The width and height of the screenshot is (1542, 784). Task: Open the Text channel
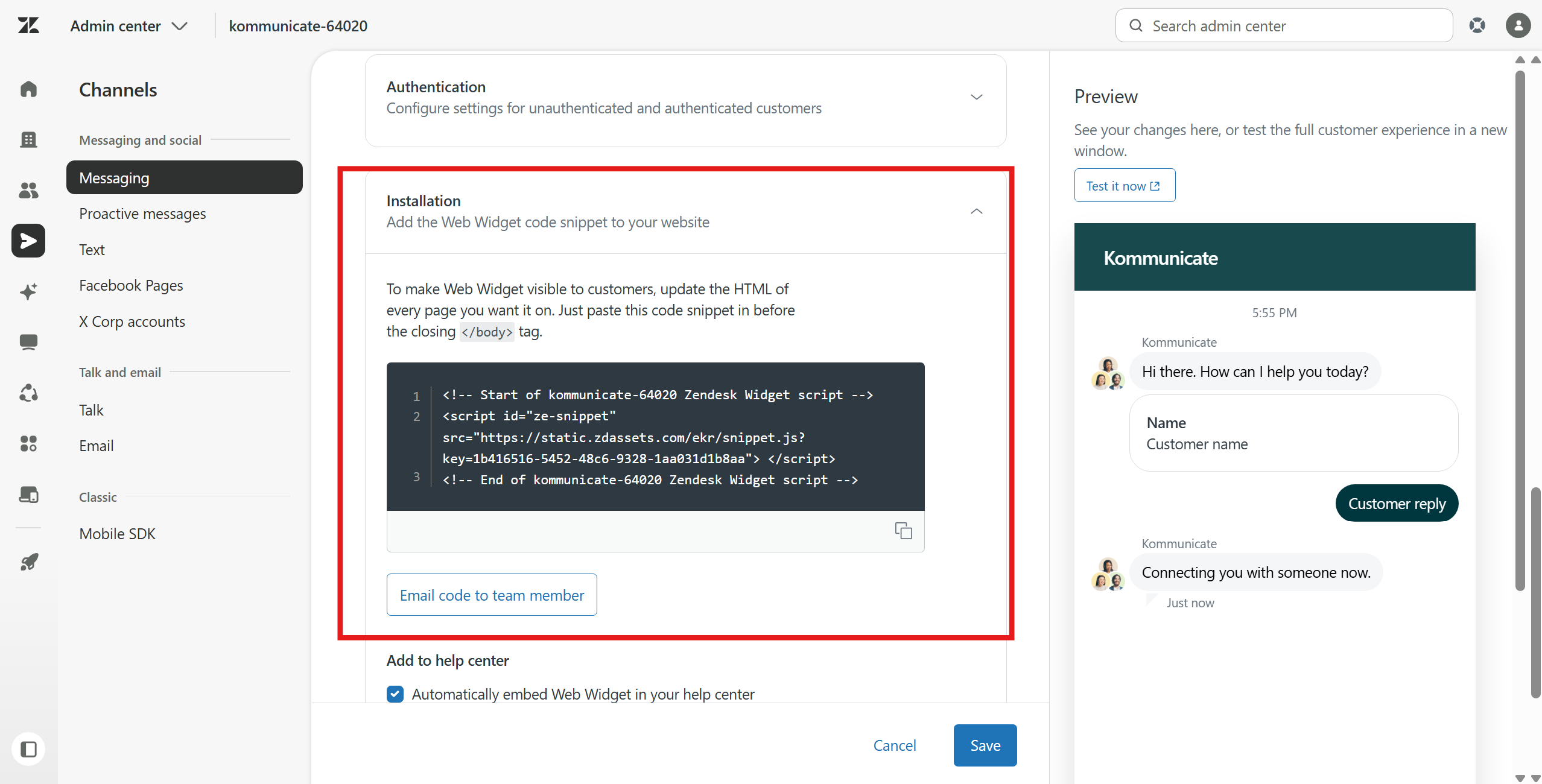pos(92,250)
